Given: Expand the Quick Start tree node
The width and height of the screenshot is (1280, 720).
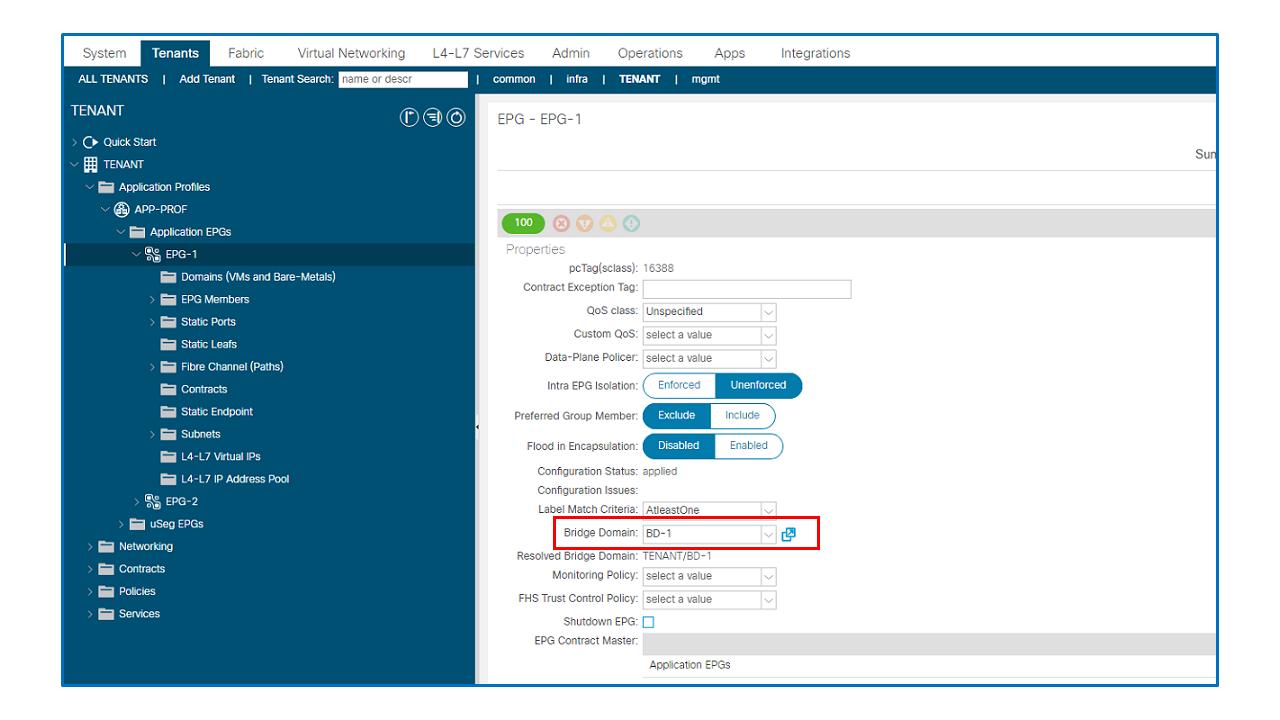Looking at the screenshot, I should pyautogui.click(x=74, y=142).
